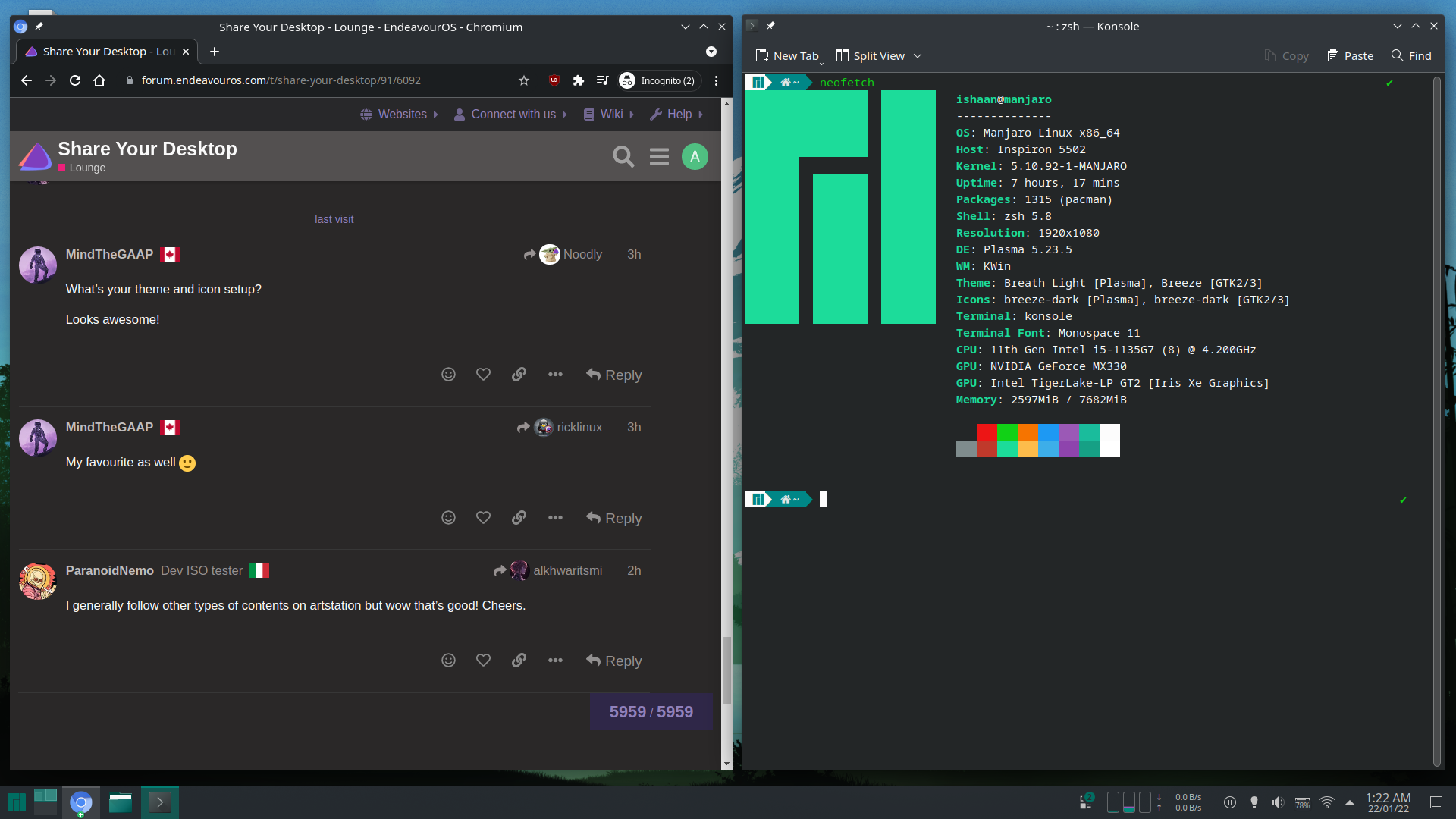Open the forum hamburger menu
Screen dimensions: 1456x819
pyautogui.click(x=659, y=157)
